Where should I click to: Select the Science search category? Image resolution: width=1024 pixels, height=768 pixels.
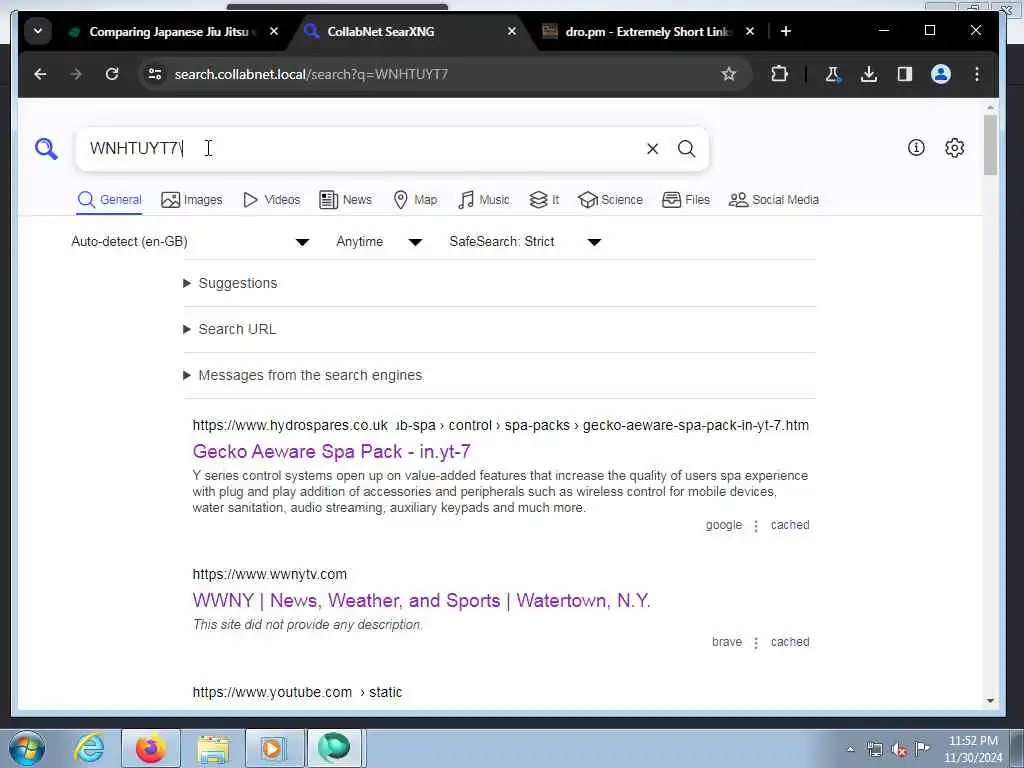pyautogui.click(x=610, y=200)
